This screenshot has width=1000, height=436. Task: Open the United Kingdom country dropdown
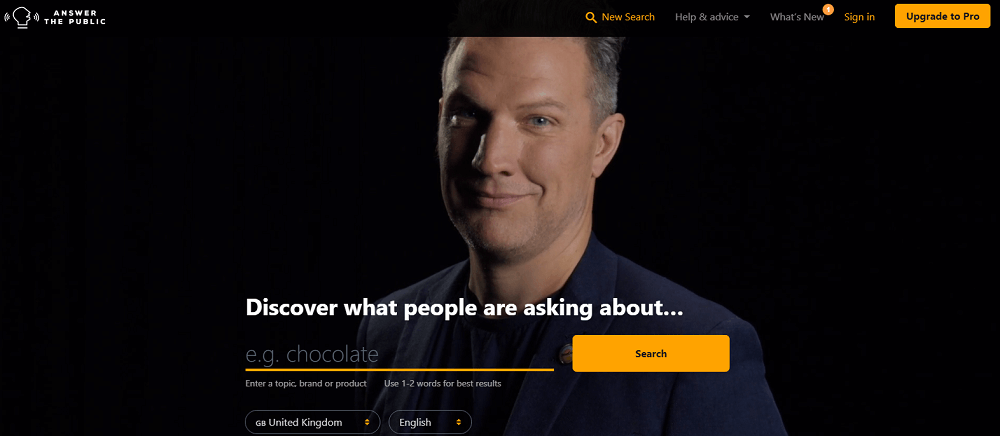coord(312,422)
